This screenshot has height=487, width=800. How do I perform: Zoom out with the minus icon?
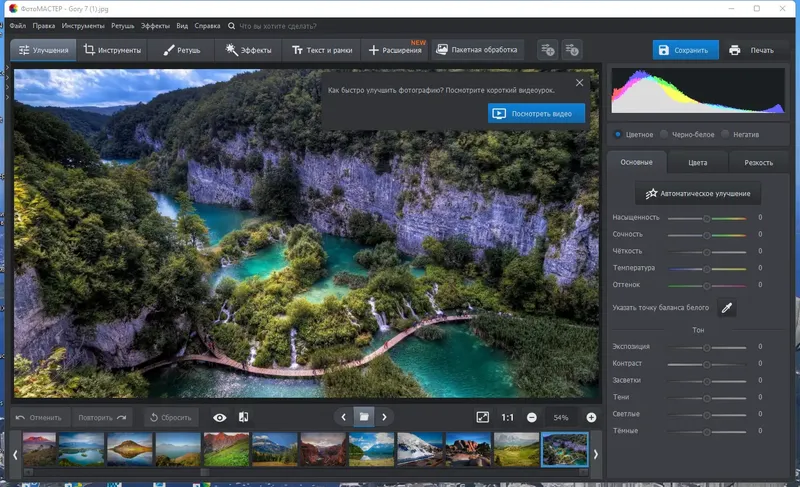pyautogui.click(x=532, y=417)
